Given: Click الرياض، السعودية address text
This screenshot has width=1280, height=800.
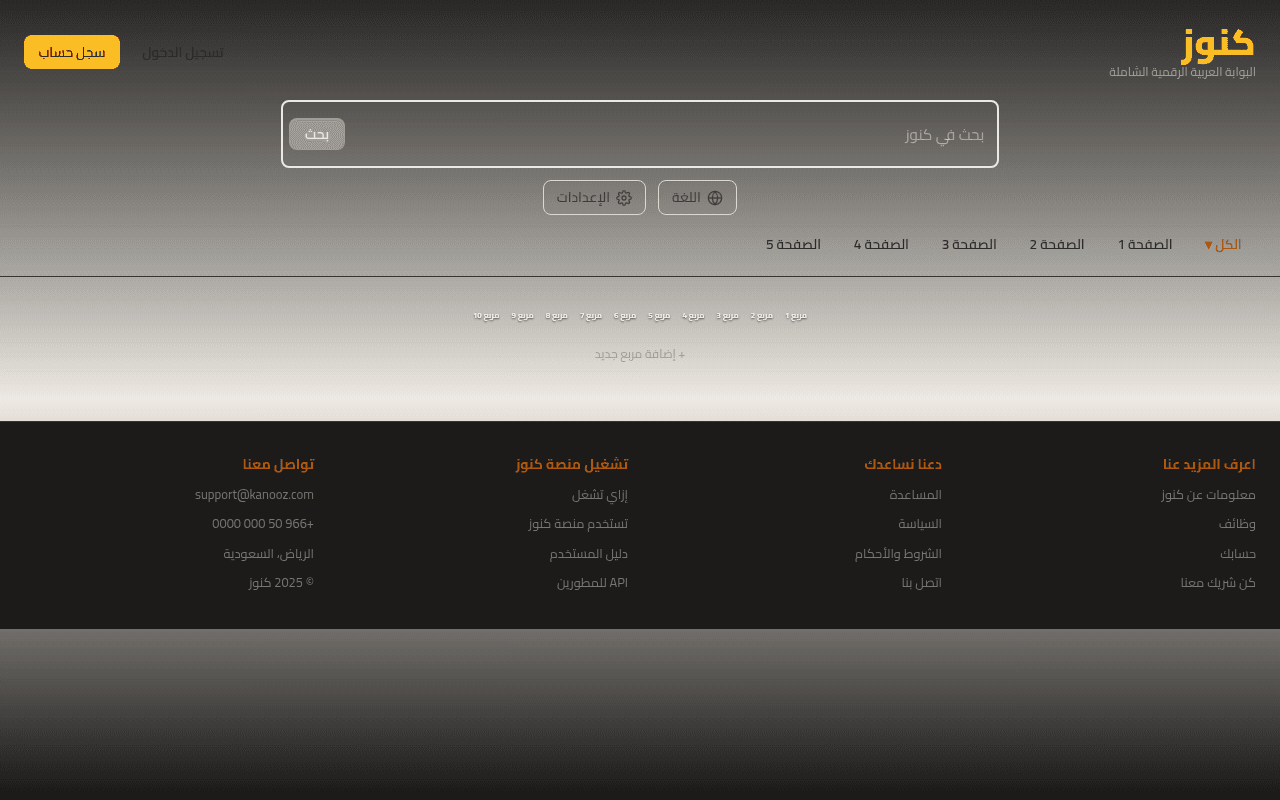Looking at the screenshot, I should 268,554.
